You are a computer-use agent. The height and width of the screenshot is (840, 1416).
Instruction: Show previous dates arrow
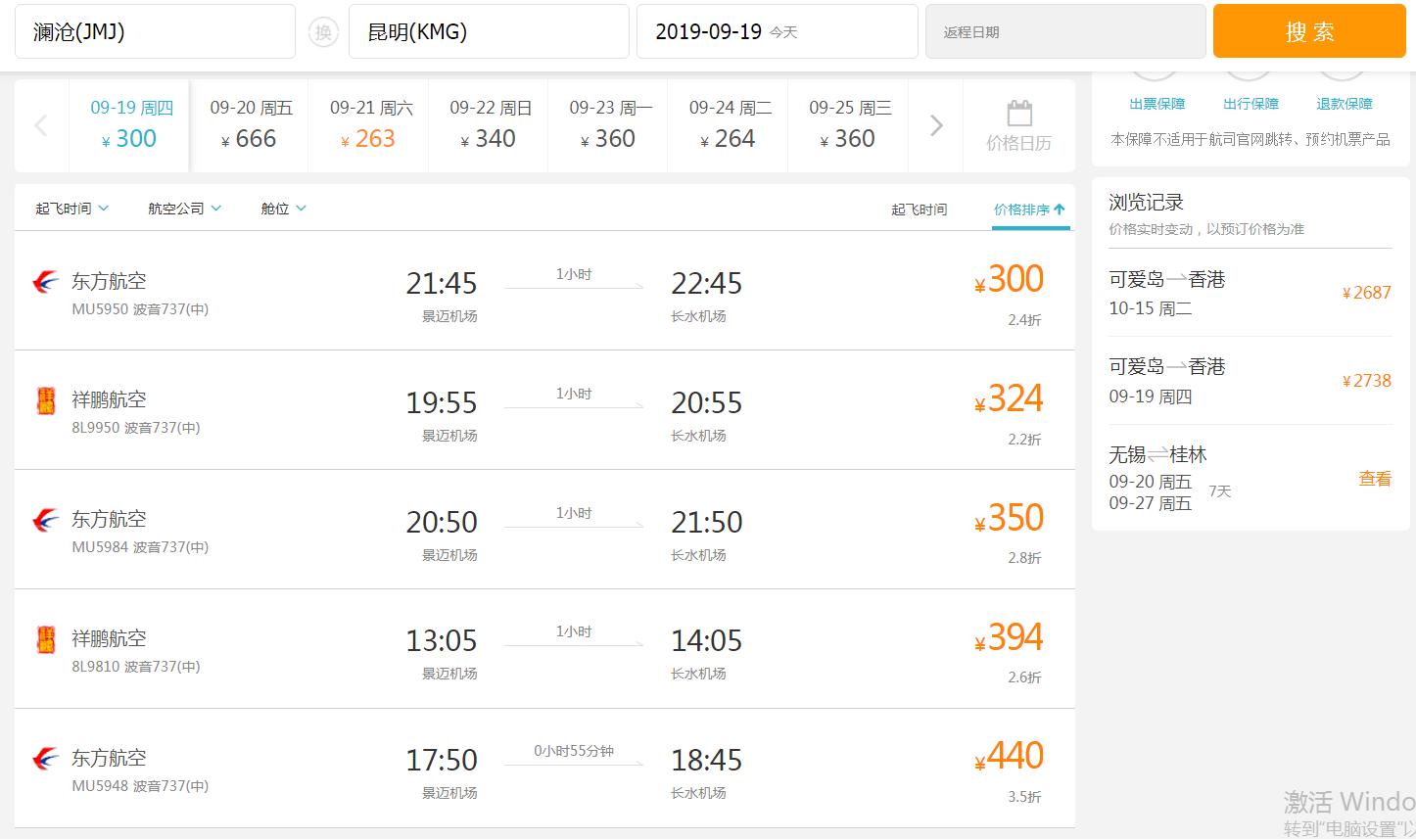41,125
